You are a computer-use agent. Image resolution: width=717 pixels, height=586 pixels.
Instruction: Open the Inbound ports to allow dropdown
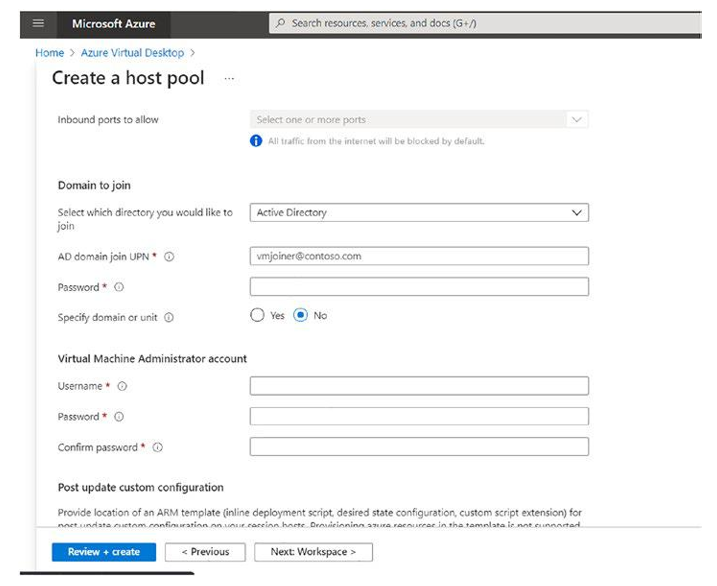(x=419, y=120)
